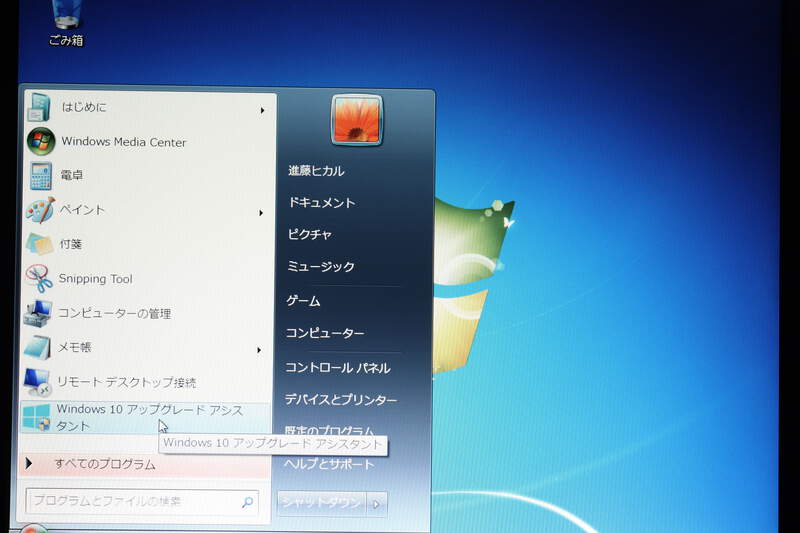This screenshot has height=533, width=800.
Task: Select Windows 10 アップグレード アシスタント entry text
Action: [149, 418]
